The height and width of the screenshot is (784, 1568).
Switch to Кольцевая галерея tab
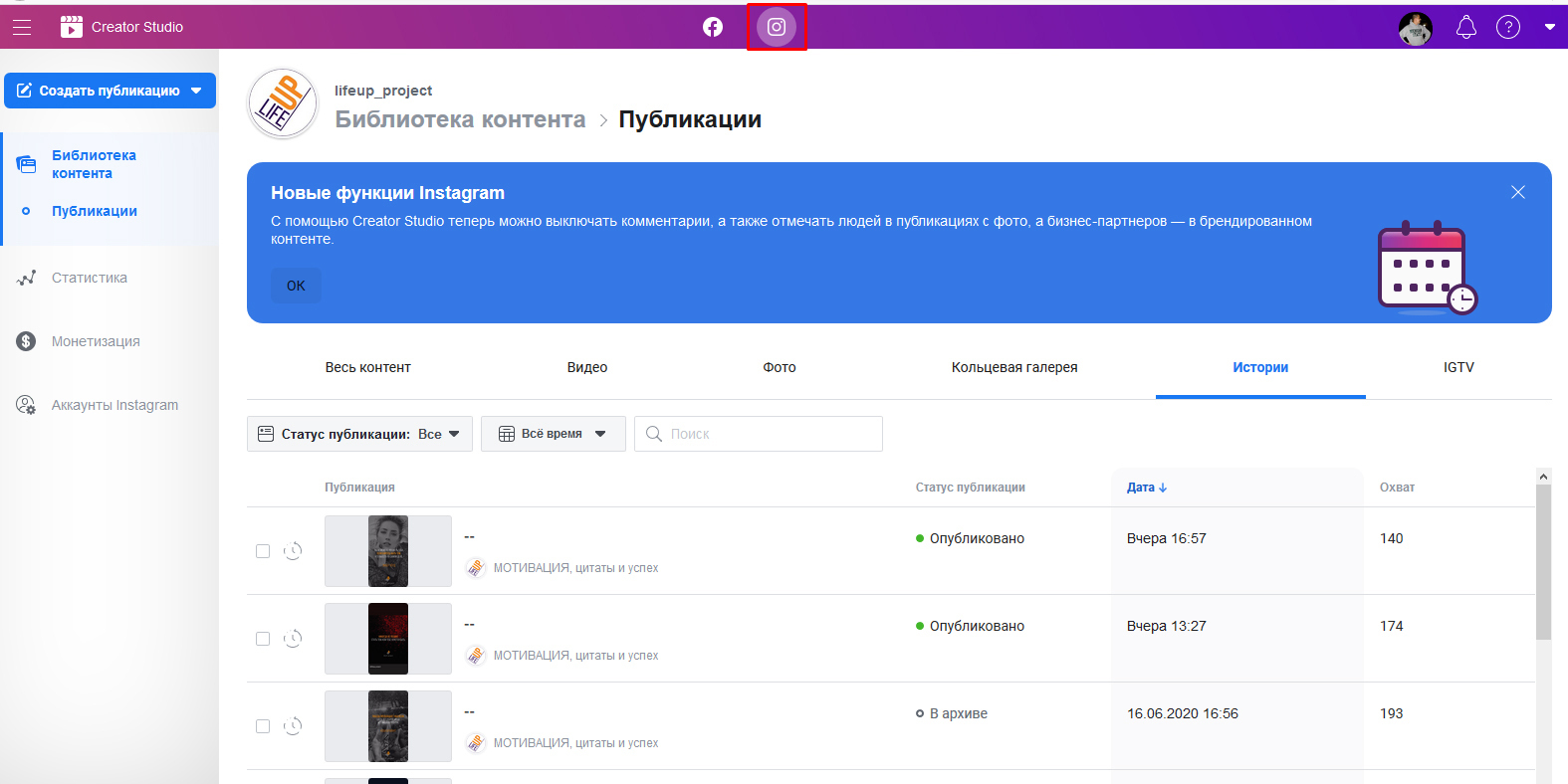click(x=1014, y=367)
